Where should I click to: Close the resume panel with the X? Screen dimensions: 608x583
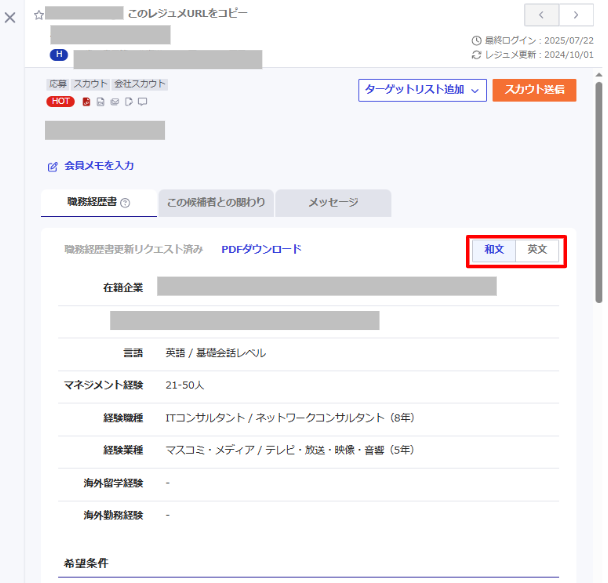(10, 17)
